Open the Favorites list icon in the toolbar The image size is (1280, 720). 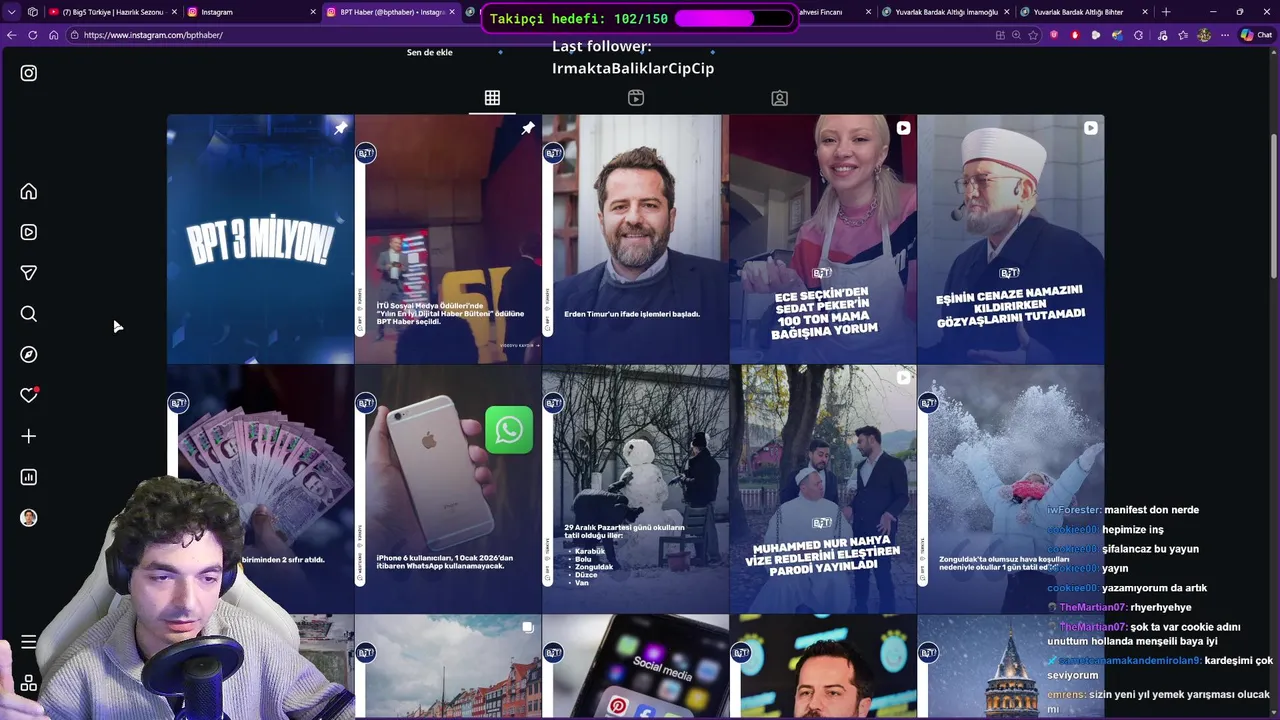pos(1183,35)
